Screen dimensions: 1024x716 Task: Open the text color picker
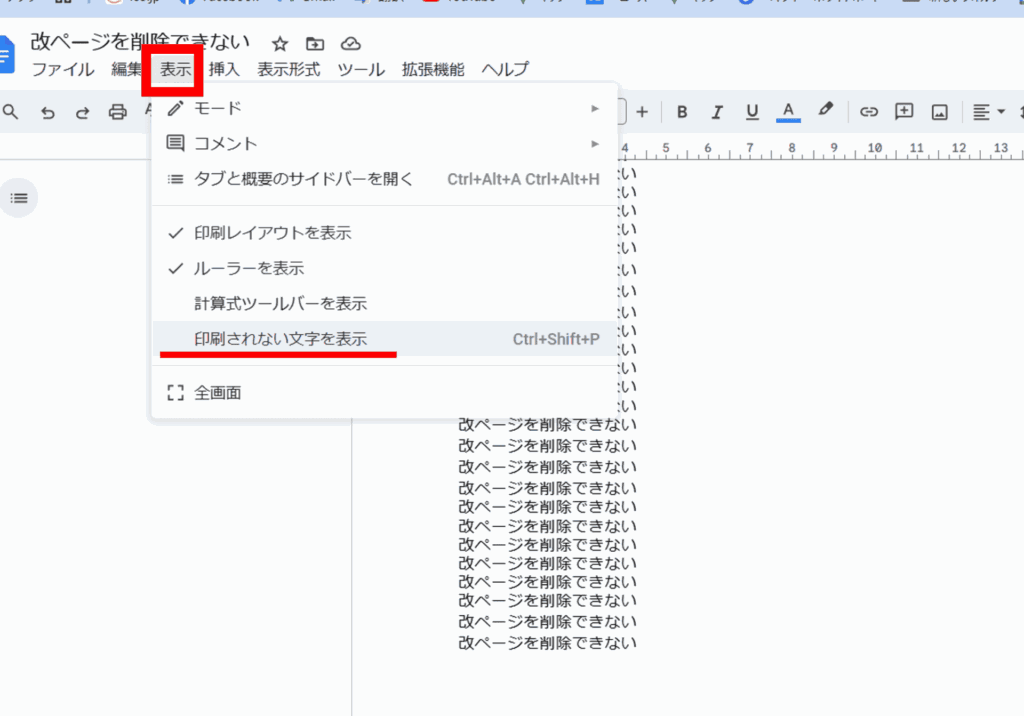pos(788,112)
